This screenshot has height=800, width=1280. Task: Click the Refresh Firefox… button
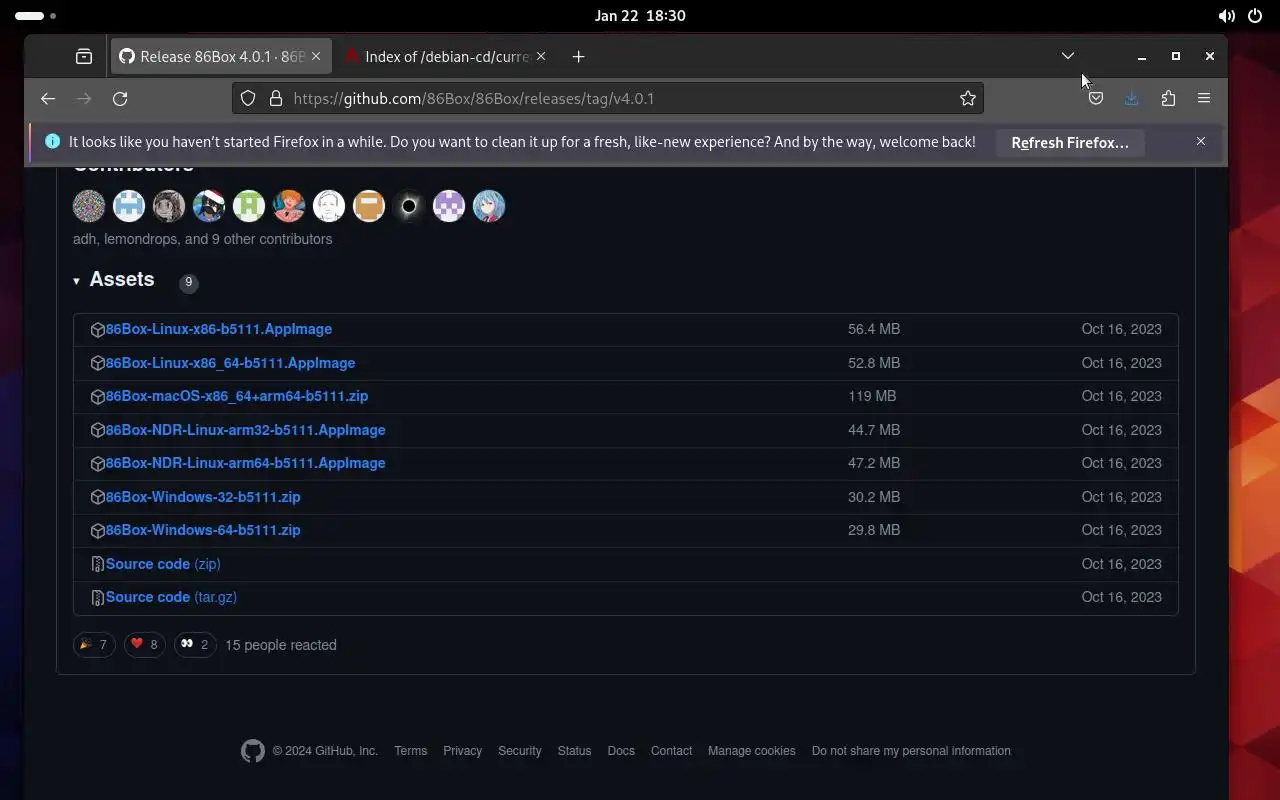click(x=1069, y=142)
